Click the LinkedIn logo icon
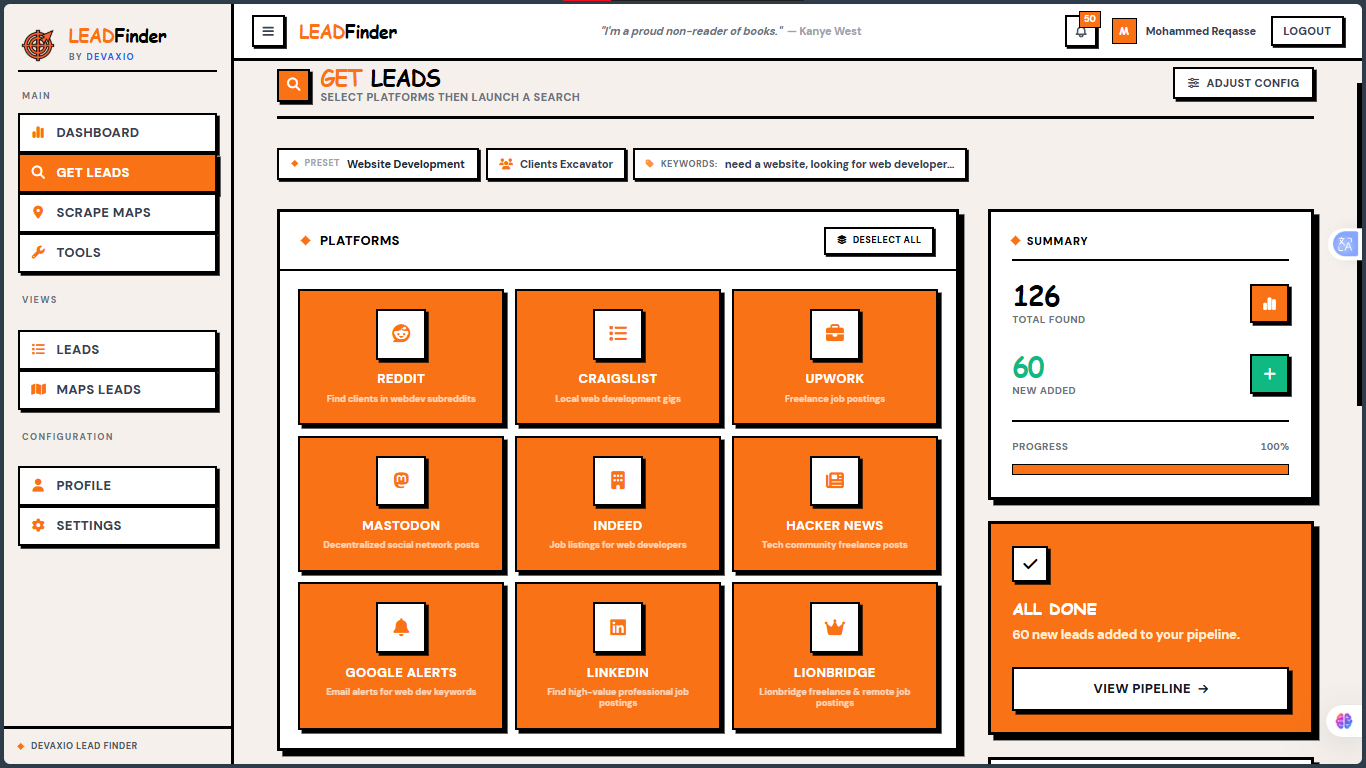This screenshot has width=1366, height=768. (x=618, y=628)
